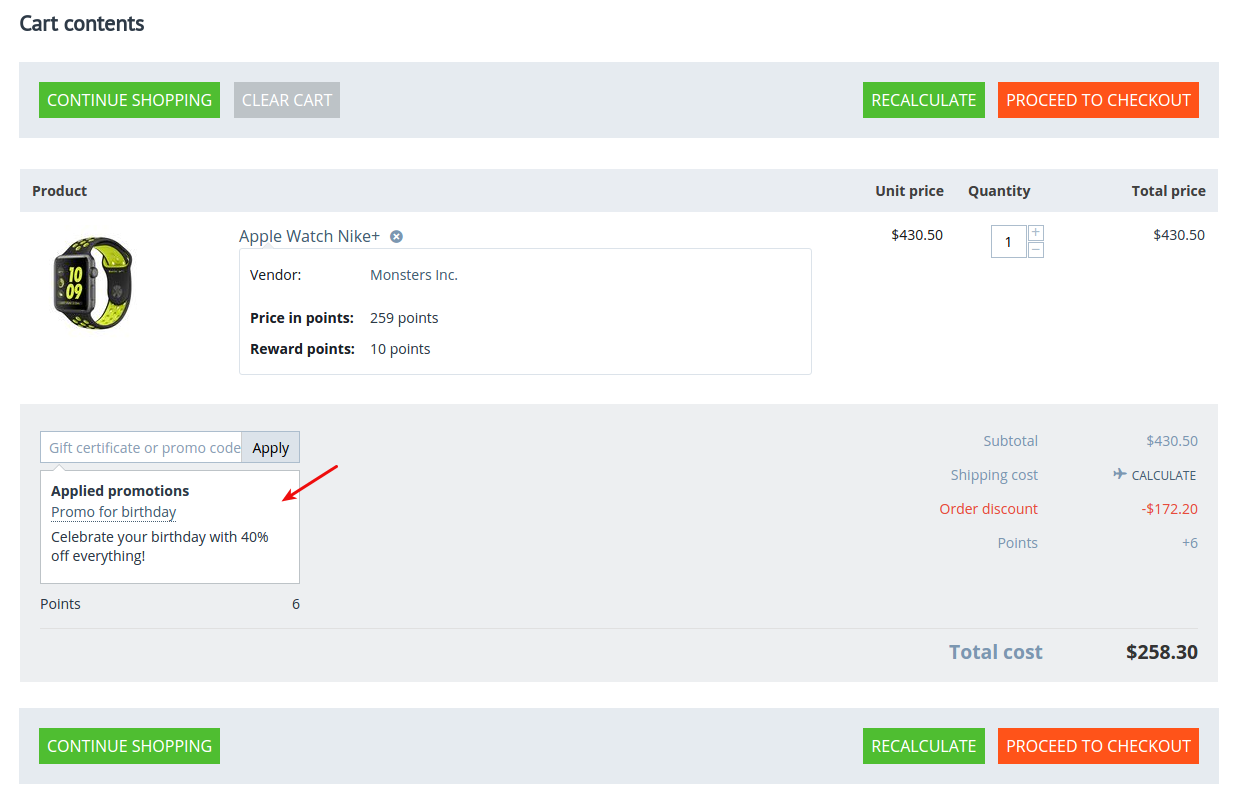
Task: Click the birthday 40% off description text
Action: [160, 546]
